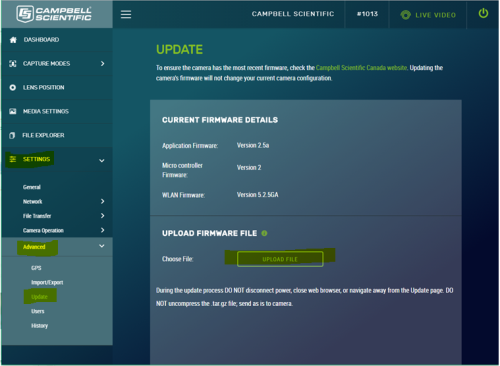Click the Campbell Scientific logo
Viewport: 500px width, 366px height.
pos(54,14)
